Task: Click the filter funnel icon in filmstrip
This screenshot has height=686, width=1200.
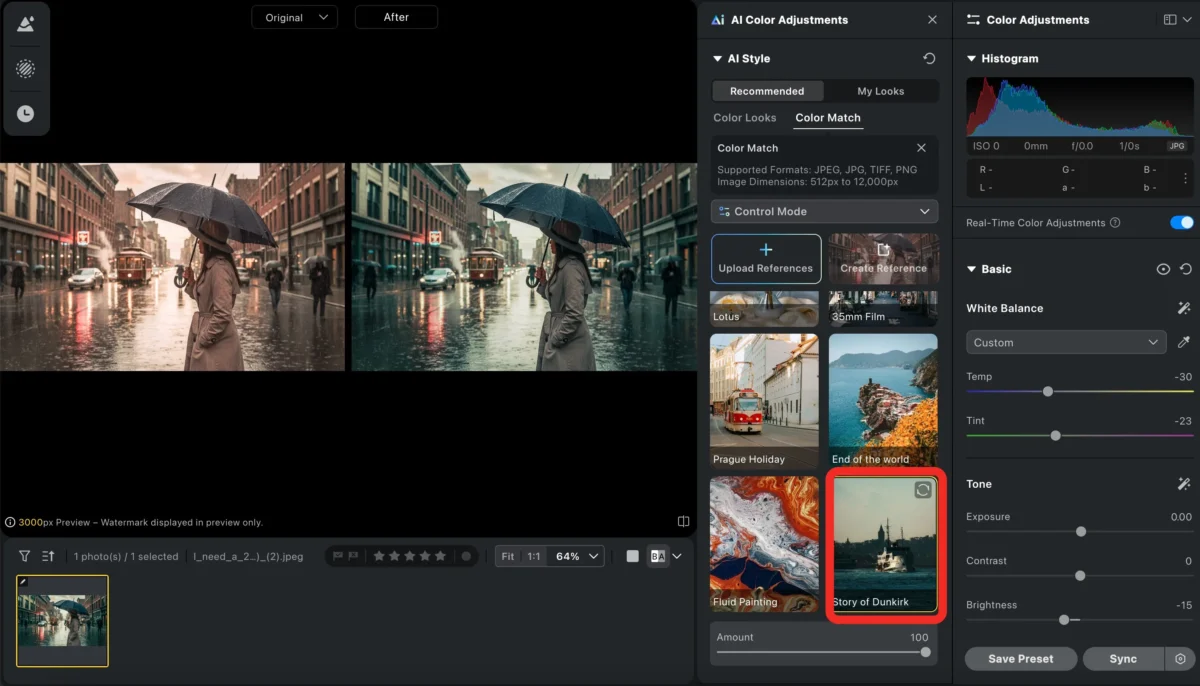Action: (24, 556)
